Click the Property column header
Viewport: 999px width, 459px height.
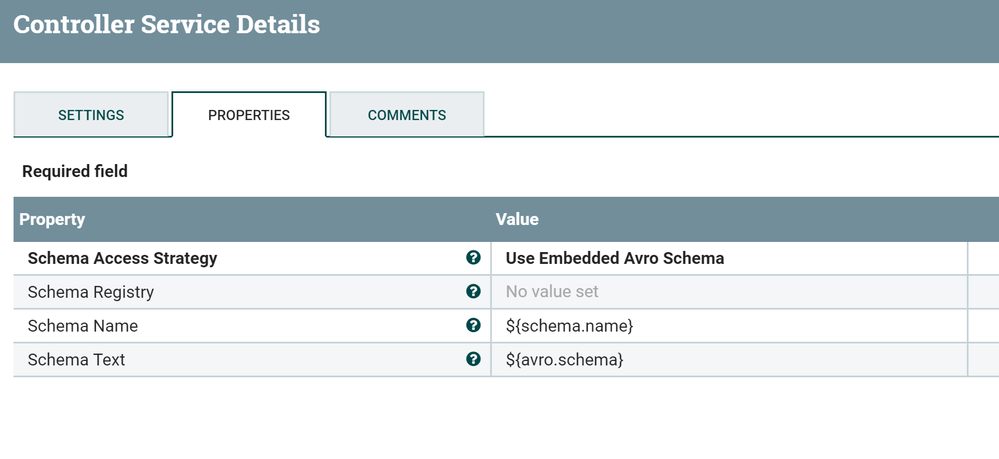52,219
